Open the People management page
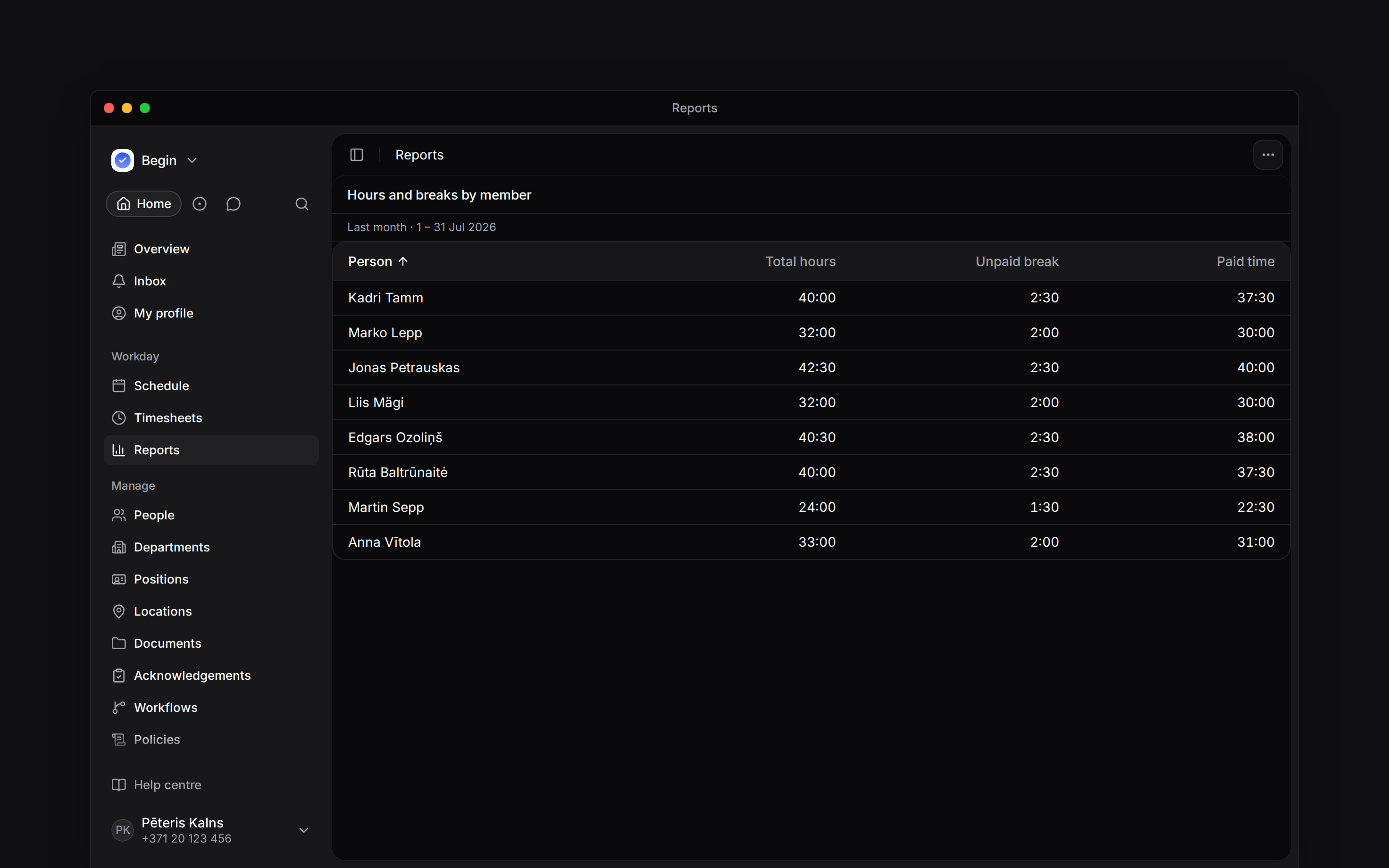Viewport: 1389px width, 868px height. coord(211,515)
